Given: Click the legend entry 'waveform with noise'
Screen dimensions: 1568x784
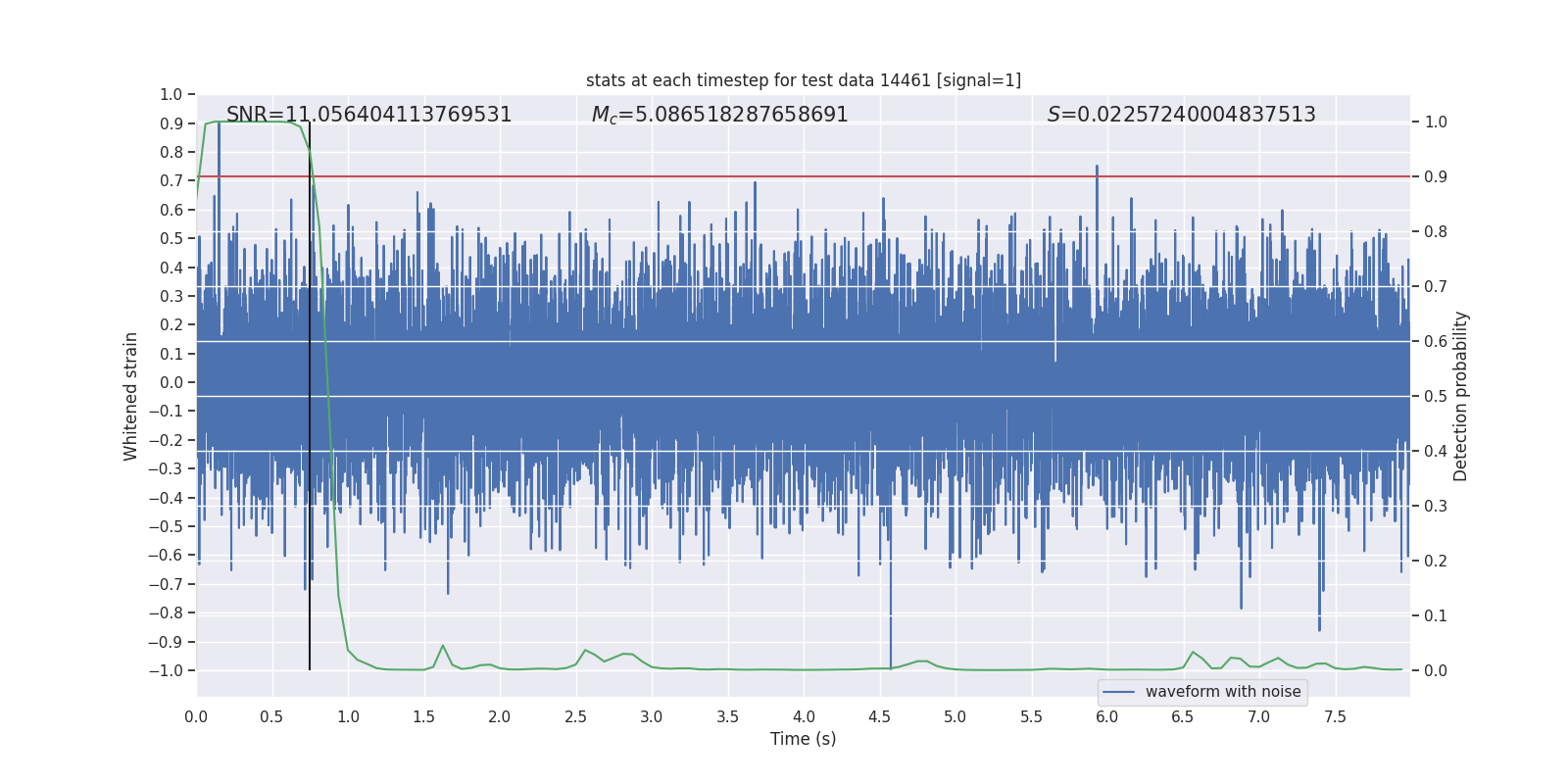Looking at the screenshot, I should (1223, 692).
